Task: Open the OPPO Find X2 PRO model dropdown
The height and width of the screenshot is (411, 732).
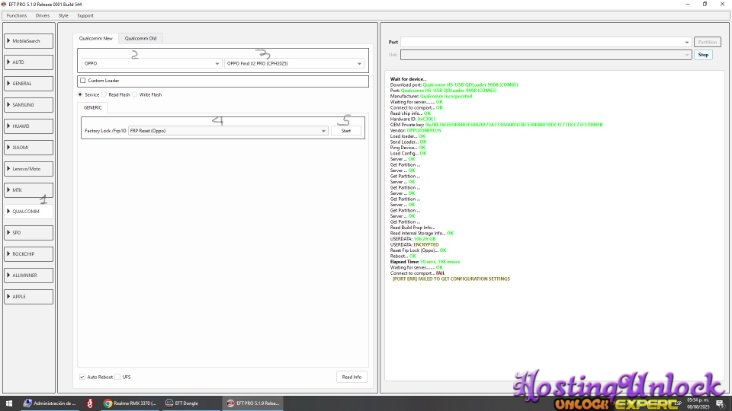Action: [x=294, y=64]
